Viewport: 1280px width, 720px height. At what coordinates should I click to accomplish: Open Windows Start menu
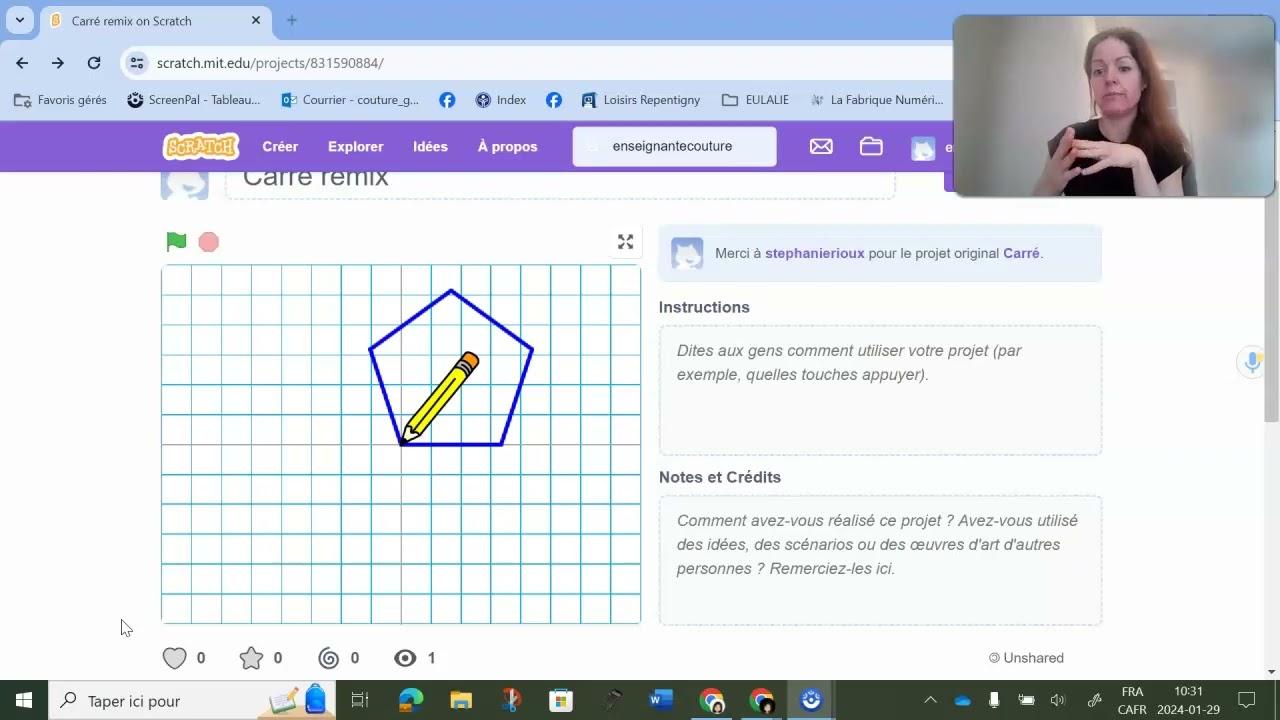23,701
